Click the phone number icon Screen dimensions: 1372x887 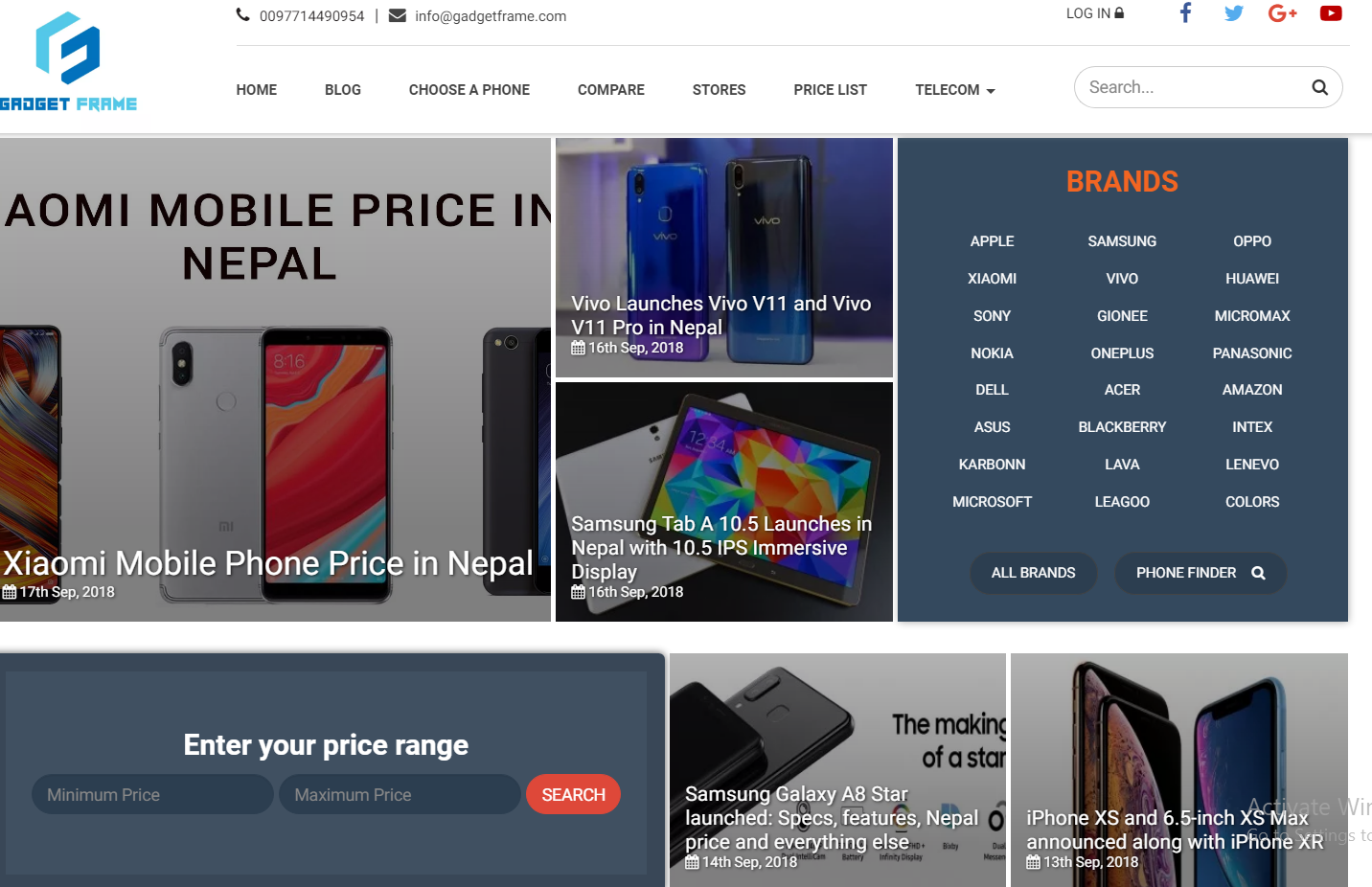tap(243, 15)
